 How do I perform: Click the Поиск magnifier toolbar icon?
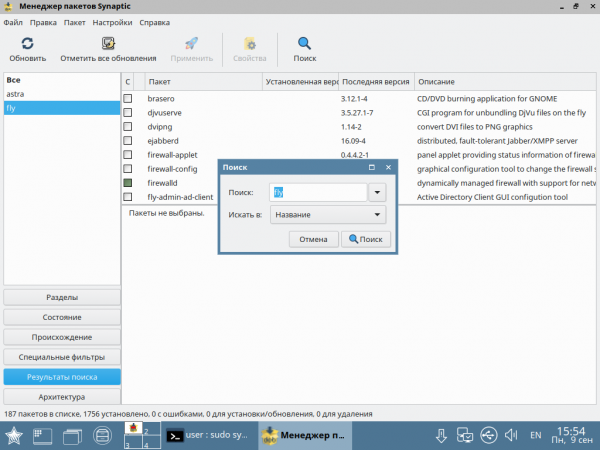(305, 44)
